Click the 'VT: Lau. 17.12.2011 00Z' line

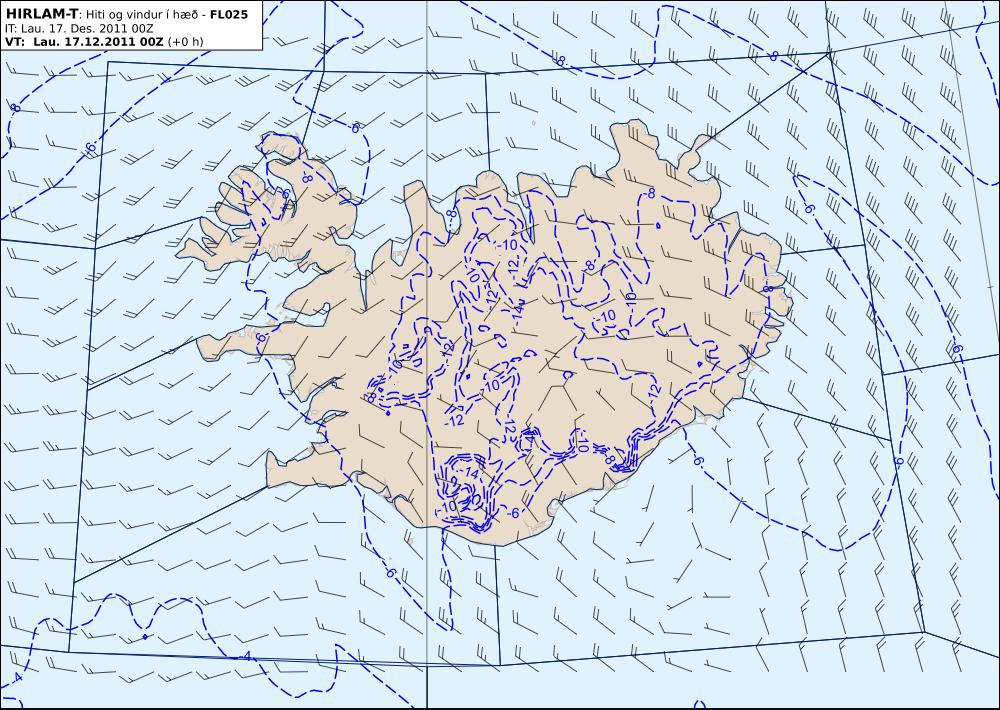[84, 41]
